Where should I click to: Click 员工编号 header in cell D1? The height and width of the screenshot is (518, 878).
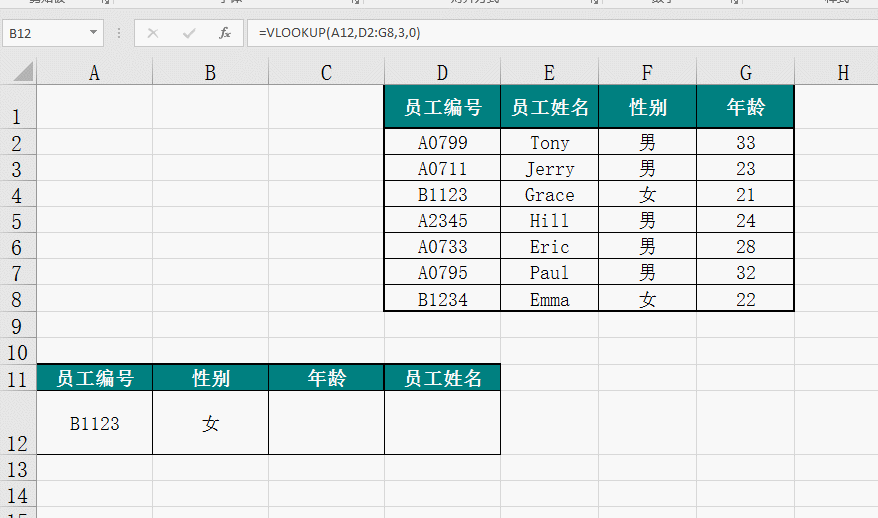(x=442, y=107)
